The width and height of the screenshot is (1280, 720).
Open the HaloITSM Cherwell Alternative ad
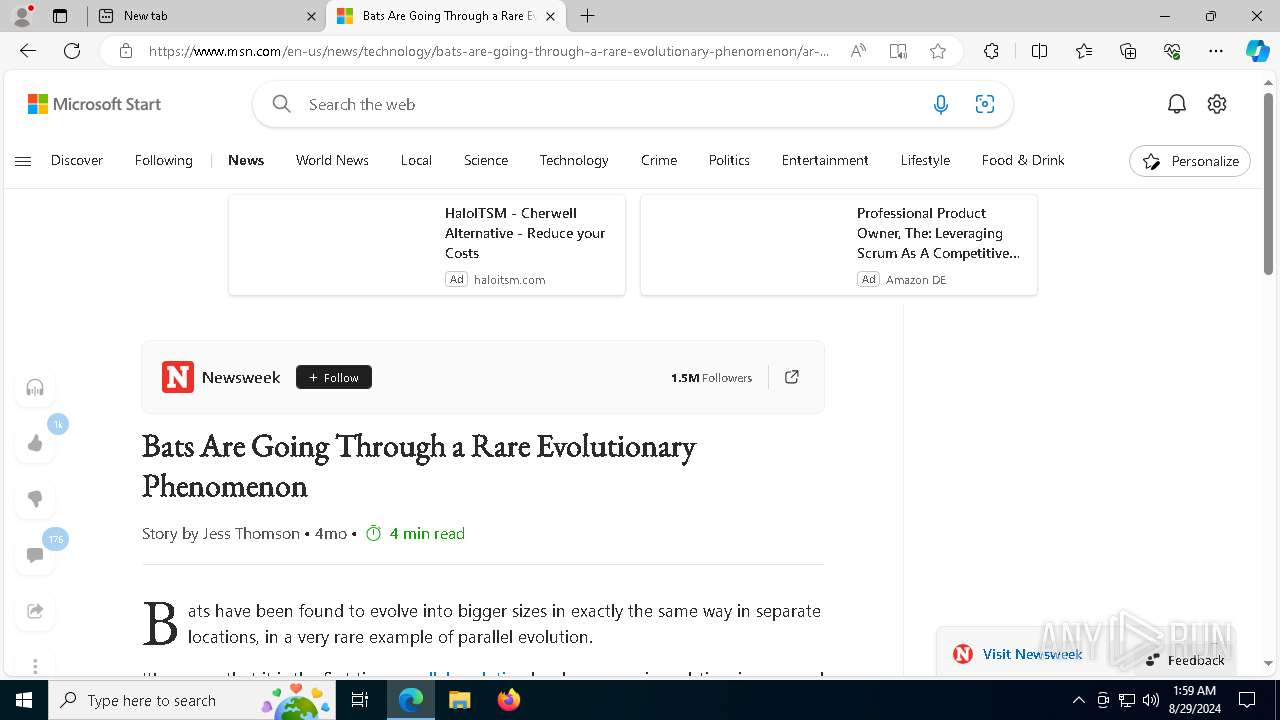click(x=427, y=245)
